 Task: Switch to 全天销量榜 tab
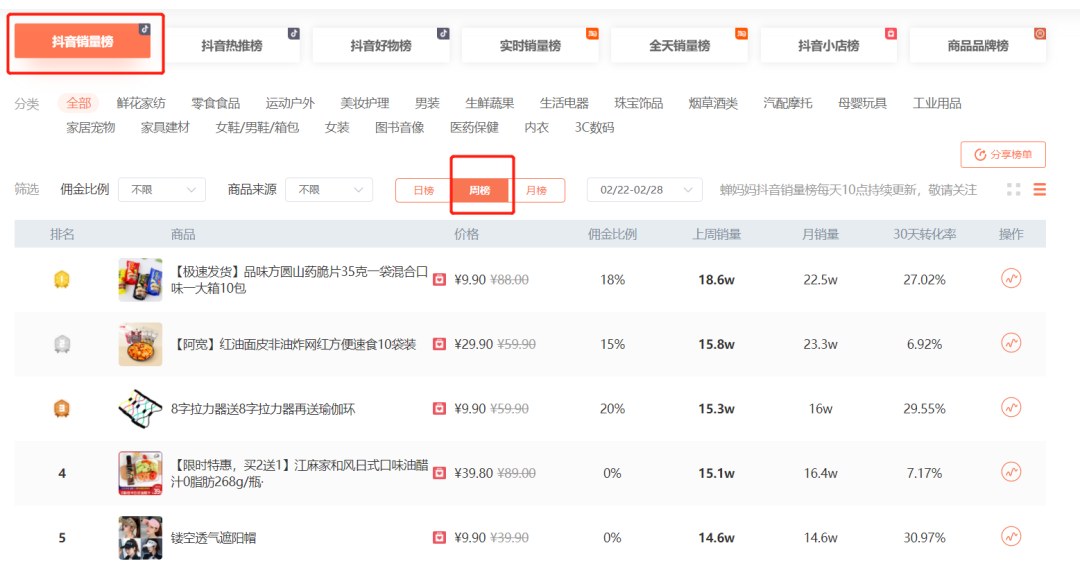[680, 45]
